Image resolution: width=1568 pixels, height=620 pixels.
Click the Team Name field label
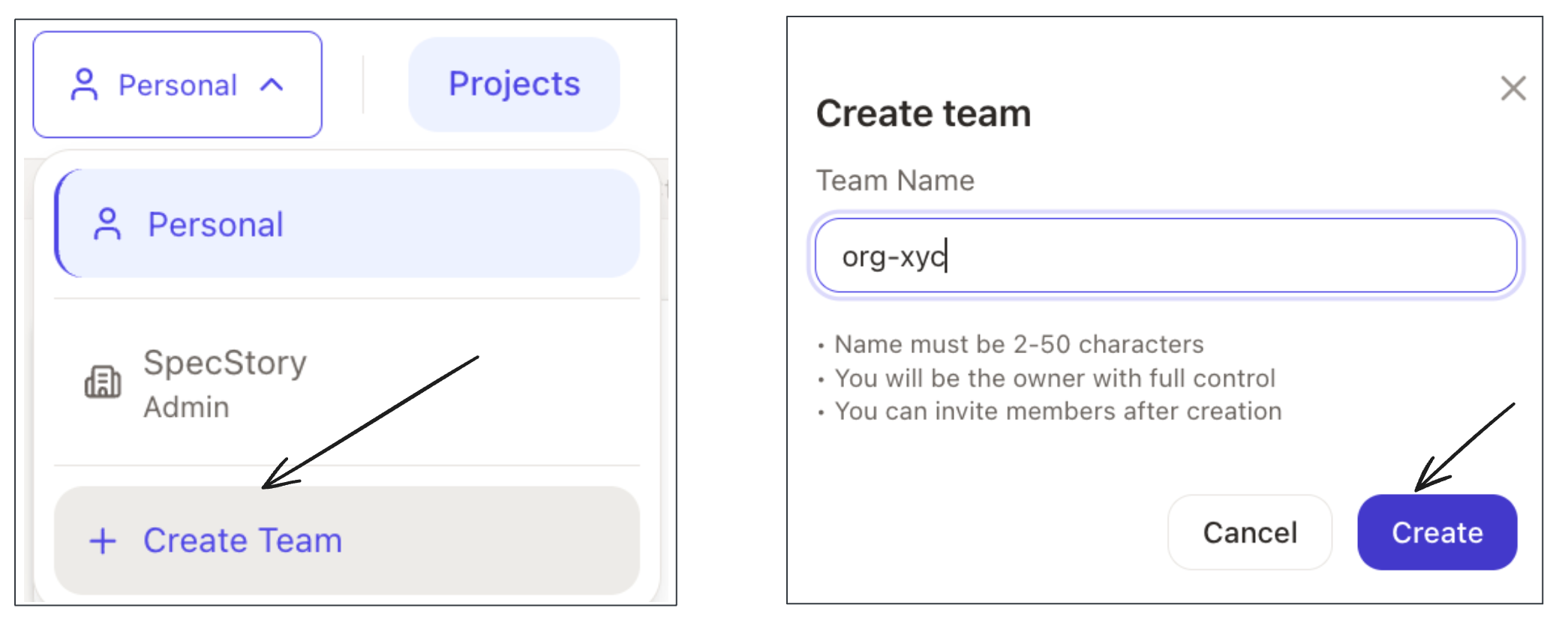point(895,181)
